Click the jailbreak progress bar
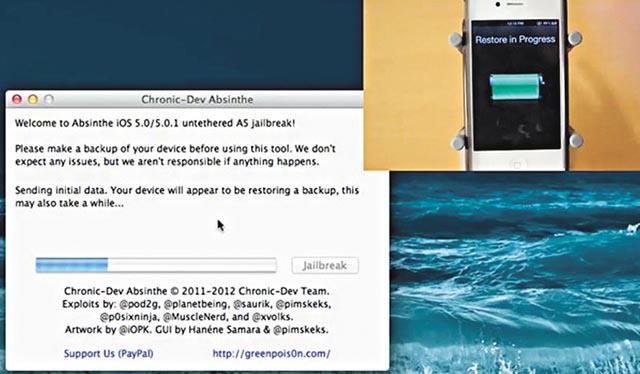 click(156, 265)
